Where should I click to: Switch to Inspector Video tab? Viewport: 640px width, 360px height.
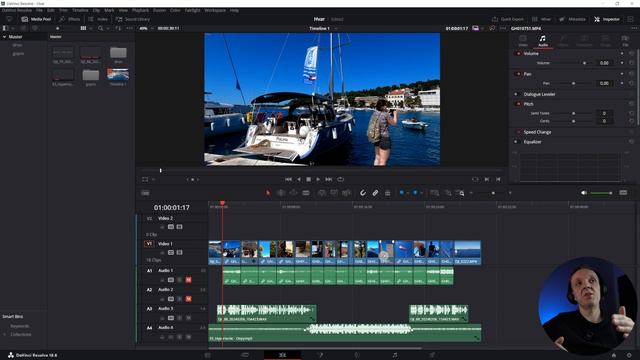(523, 40)
